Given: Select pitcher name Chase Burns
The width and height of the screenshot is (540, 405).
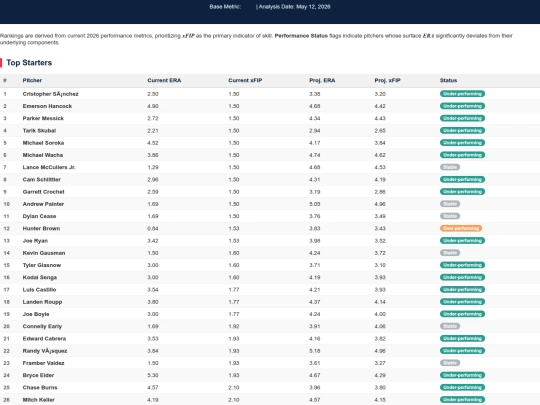Looking at the screenshot, I should (40, 387).
